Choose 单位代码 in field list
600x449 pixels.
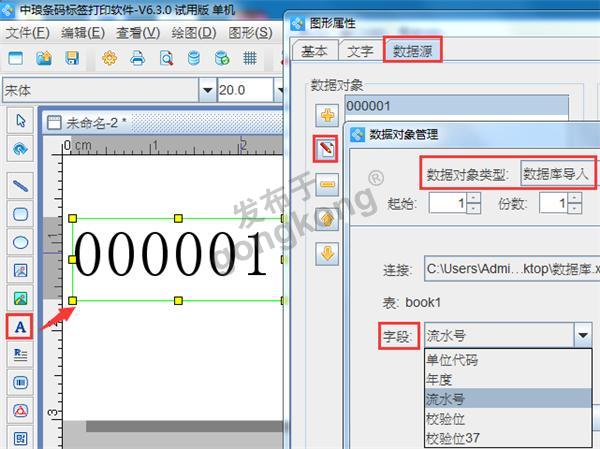click(508, 359)
